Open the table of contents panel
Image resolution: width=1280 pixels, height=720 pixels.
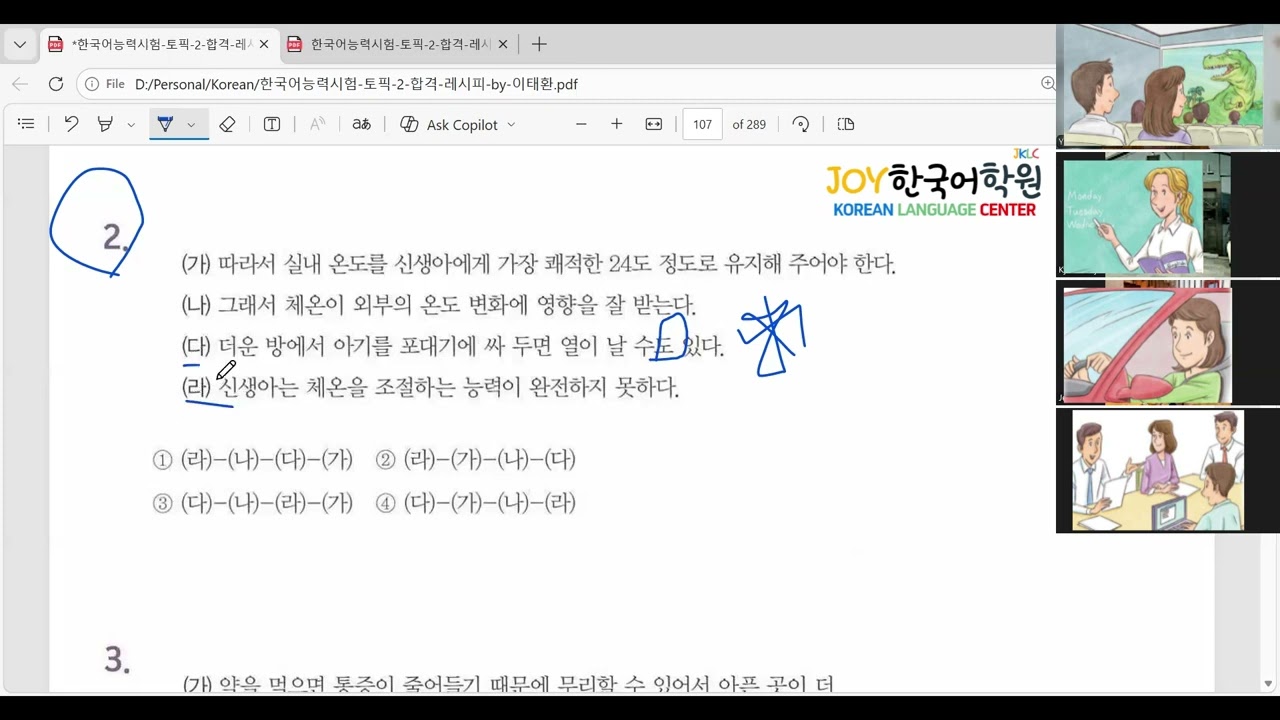point(27,124)
